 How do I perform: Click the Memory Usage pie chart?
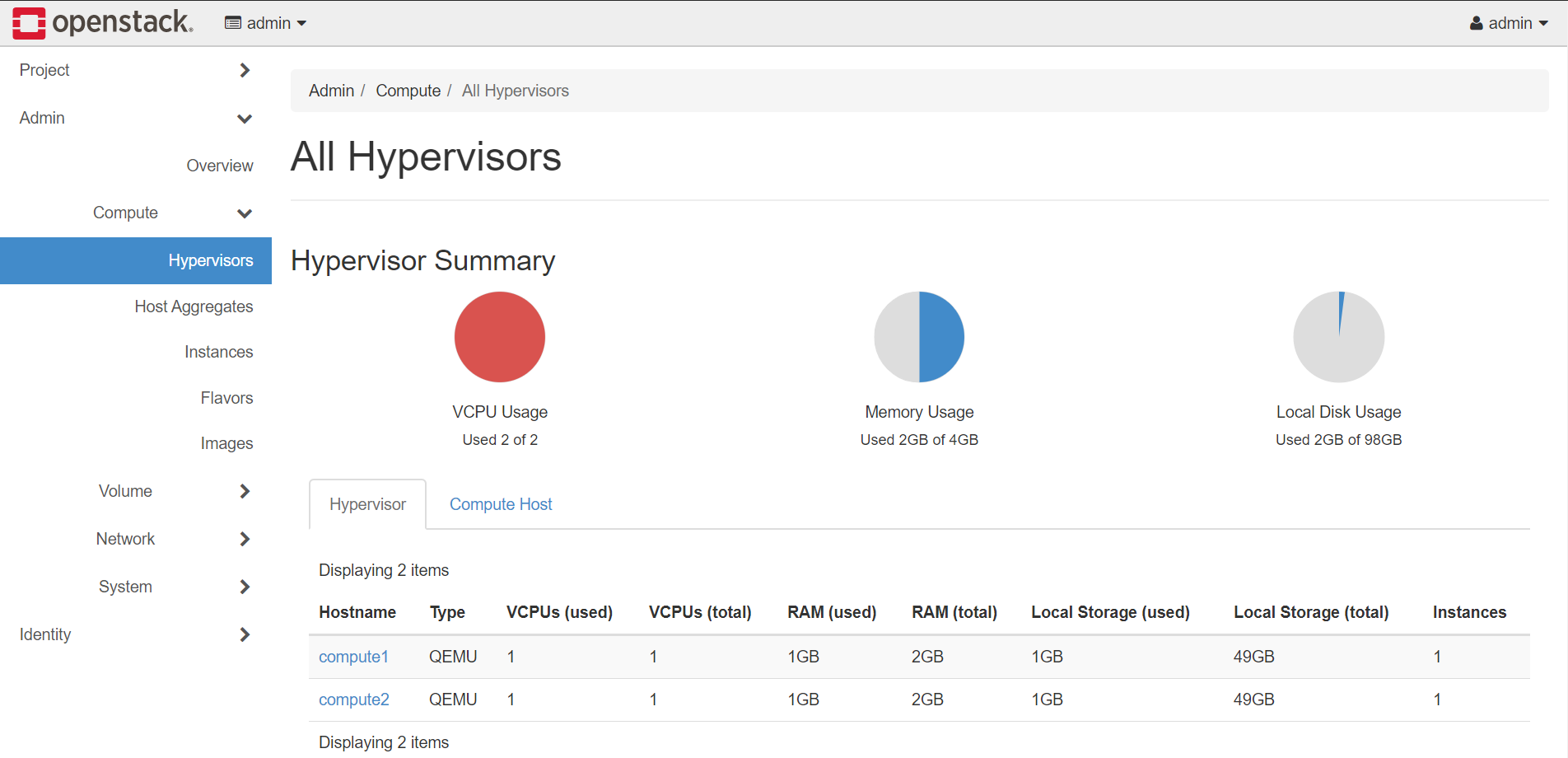919,337
